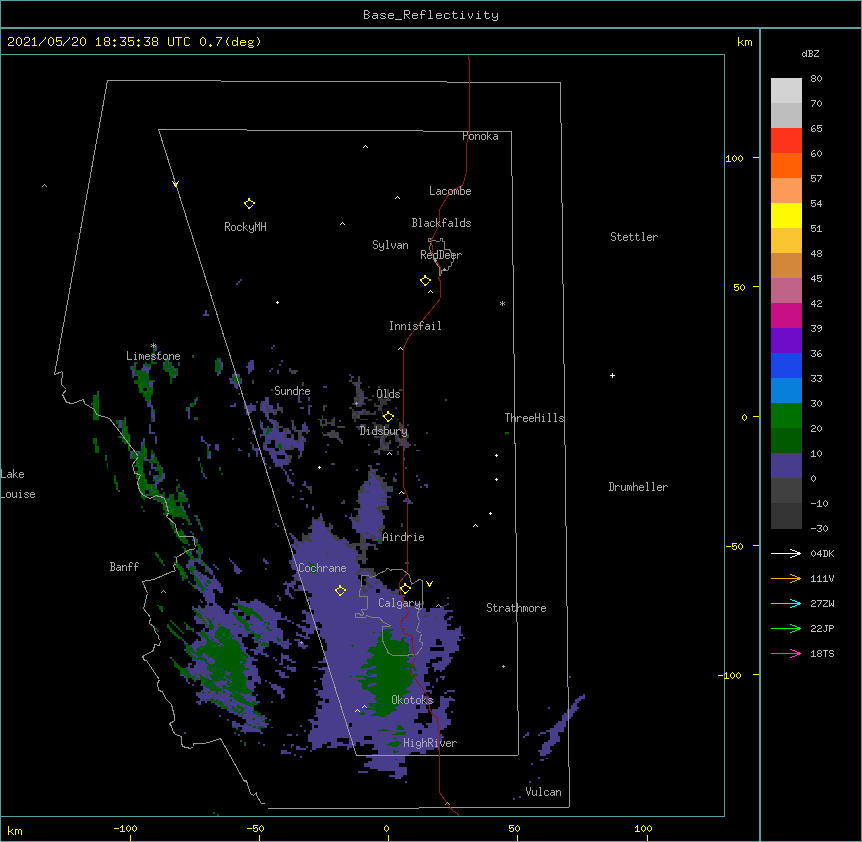
Task: Click the Ponoka city label
Action: [480, 136]
